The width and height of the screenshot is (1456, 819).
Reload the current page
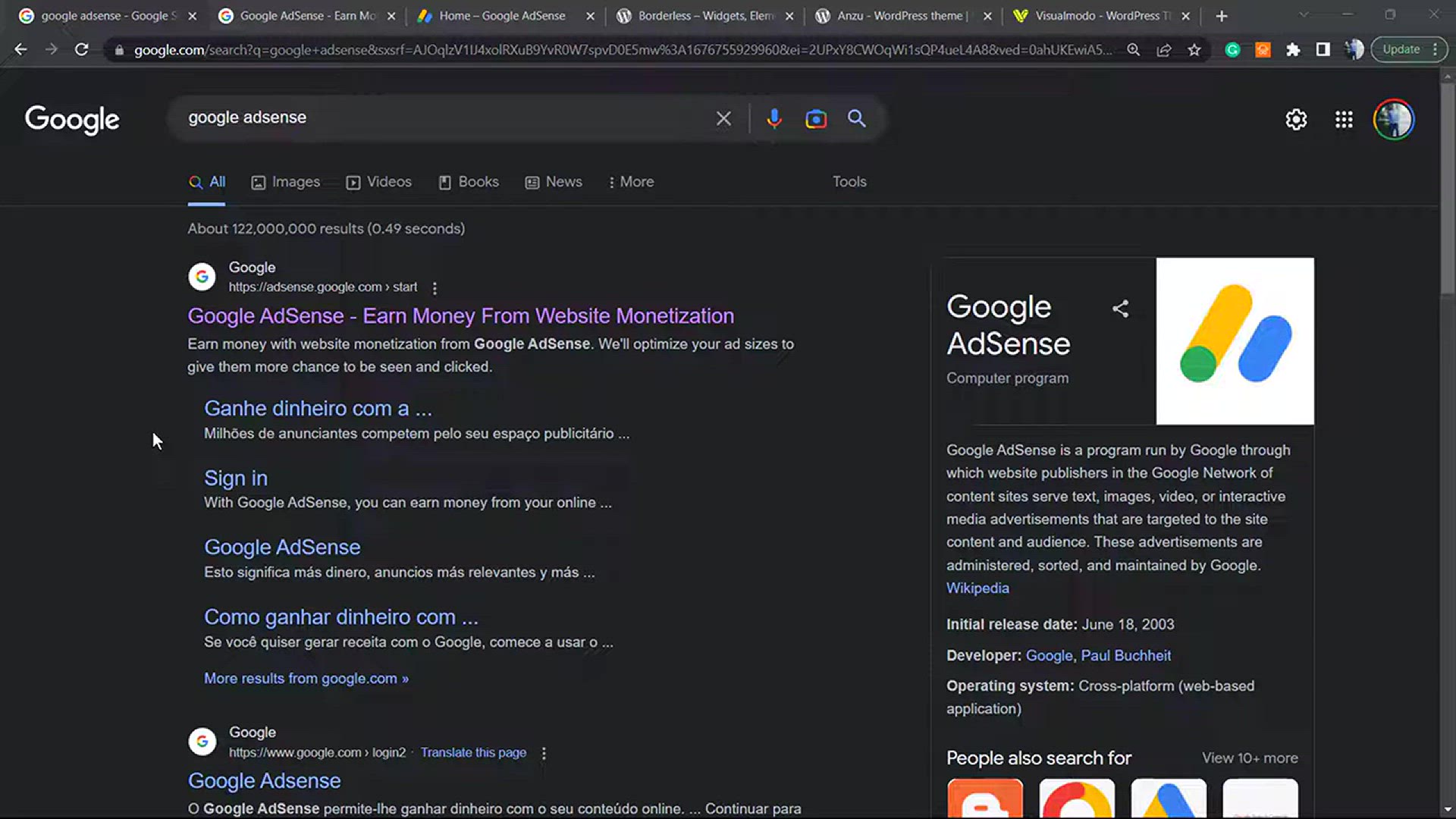(x=81, y=49)
